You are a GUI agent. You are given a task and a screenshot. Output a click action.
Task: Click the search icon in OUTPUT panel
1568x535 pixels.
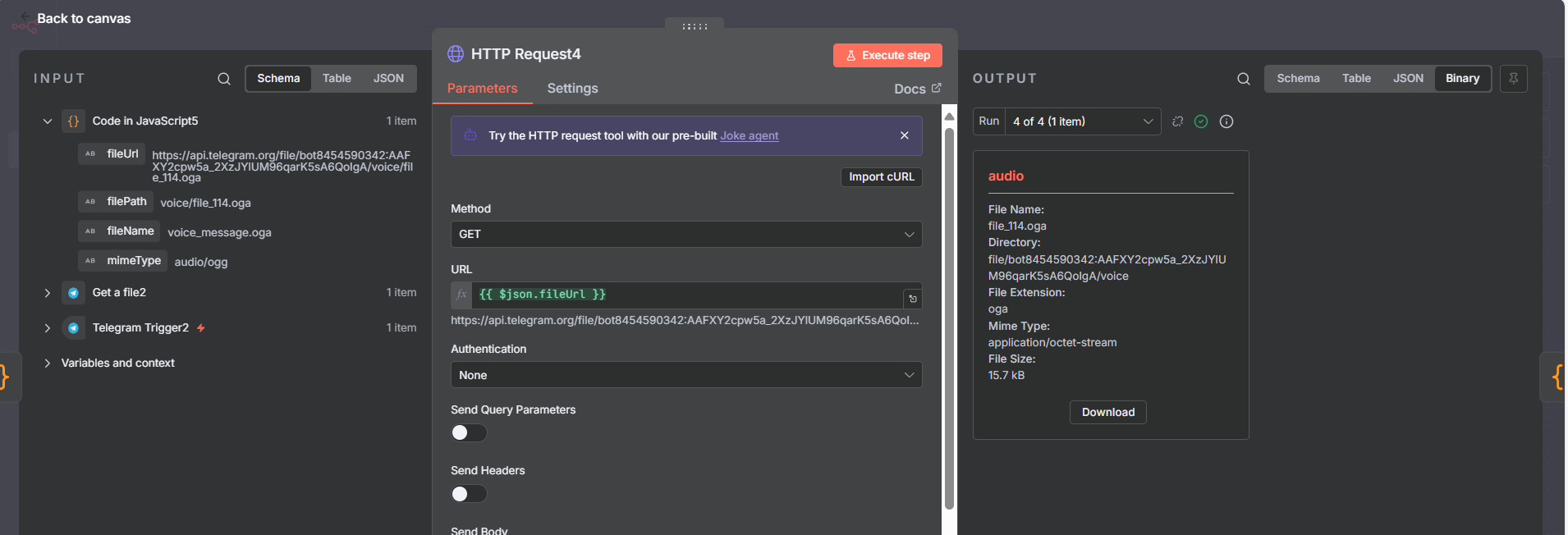click(x=1243, y=79)
